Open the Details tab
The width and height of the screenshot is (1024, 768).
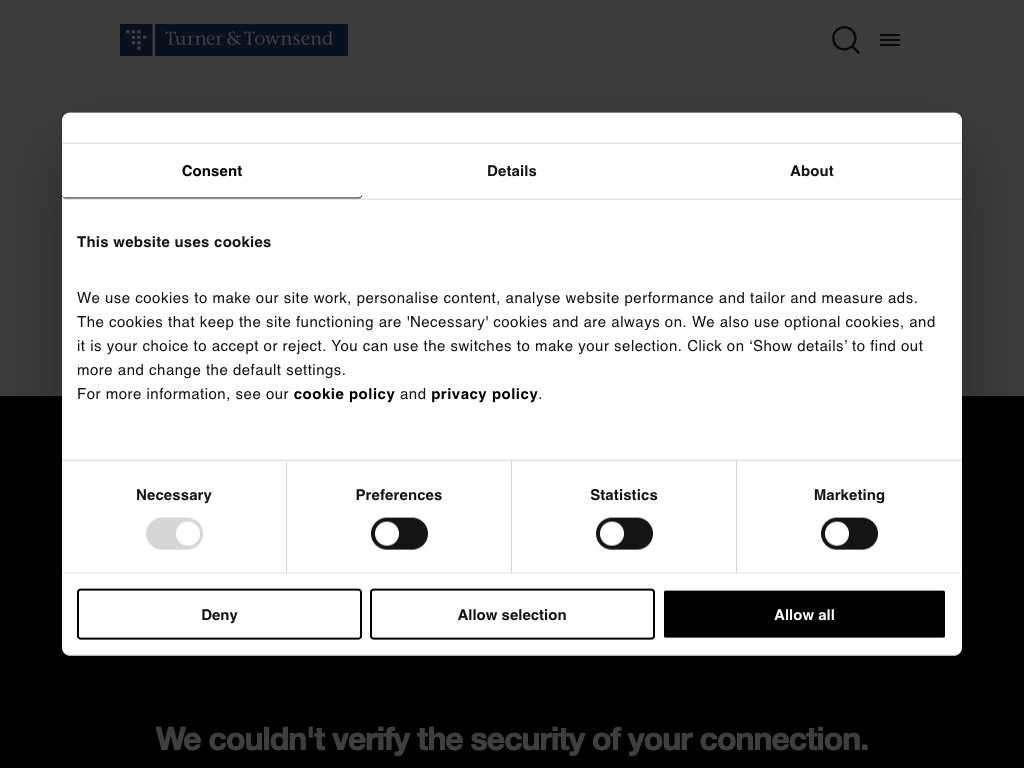click(512, 171)
